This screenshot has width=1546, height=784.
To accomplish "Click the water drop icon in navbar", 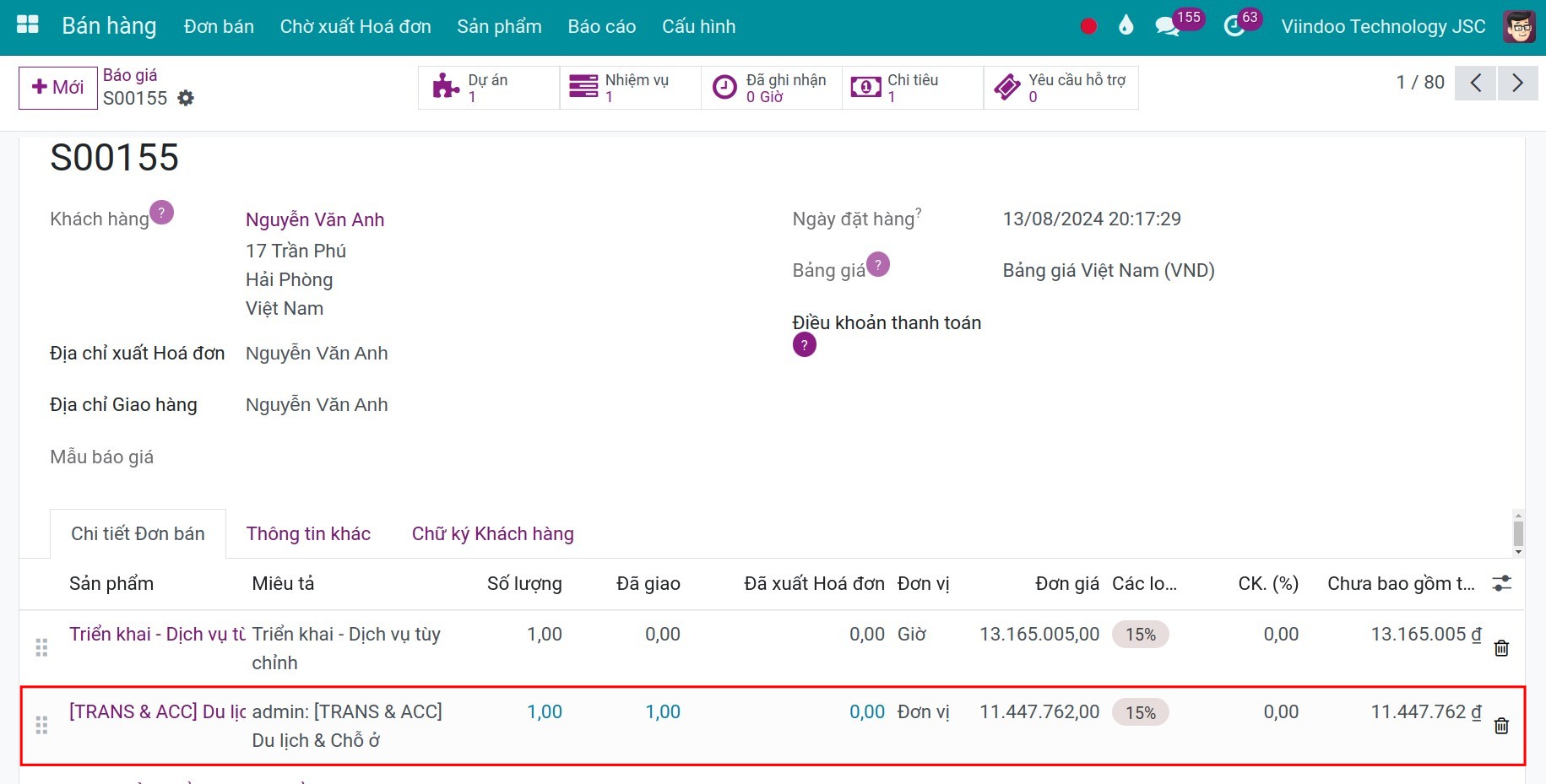I will [1126, 26].
